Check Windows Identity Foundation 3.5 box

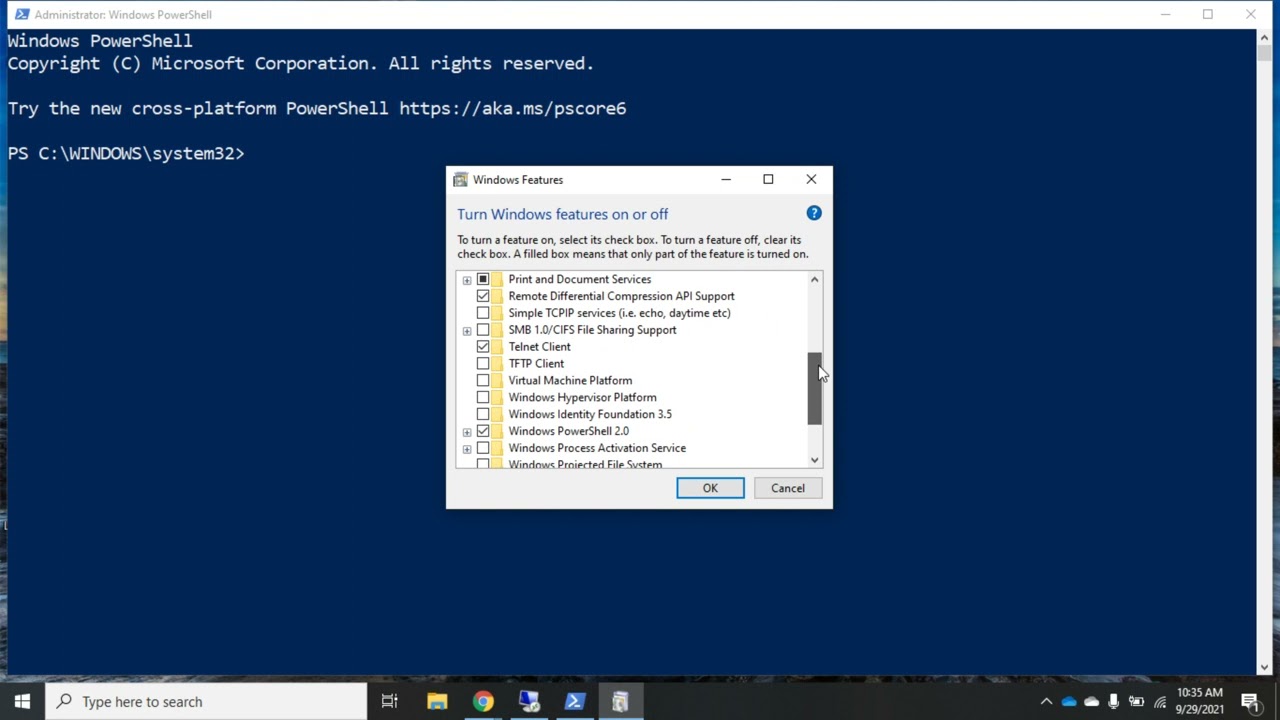(483, 414)
